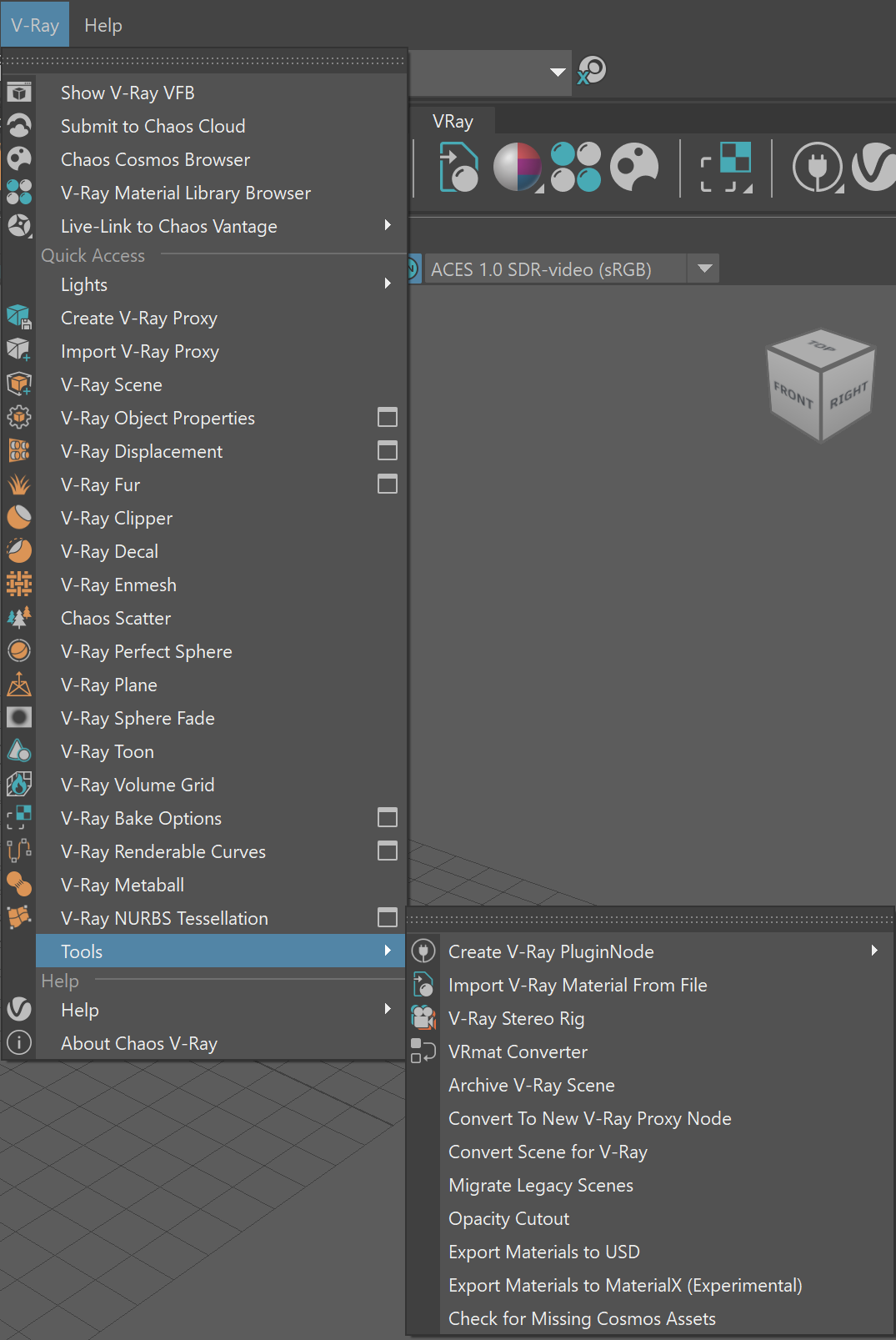Click FRONT face of the view cube
Image resolution: width=896 pixels, height=1340 pixels.
click(793, 394)
